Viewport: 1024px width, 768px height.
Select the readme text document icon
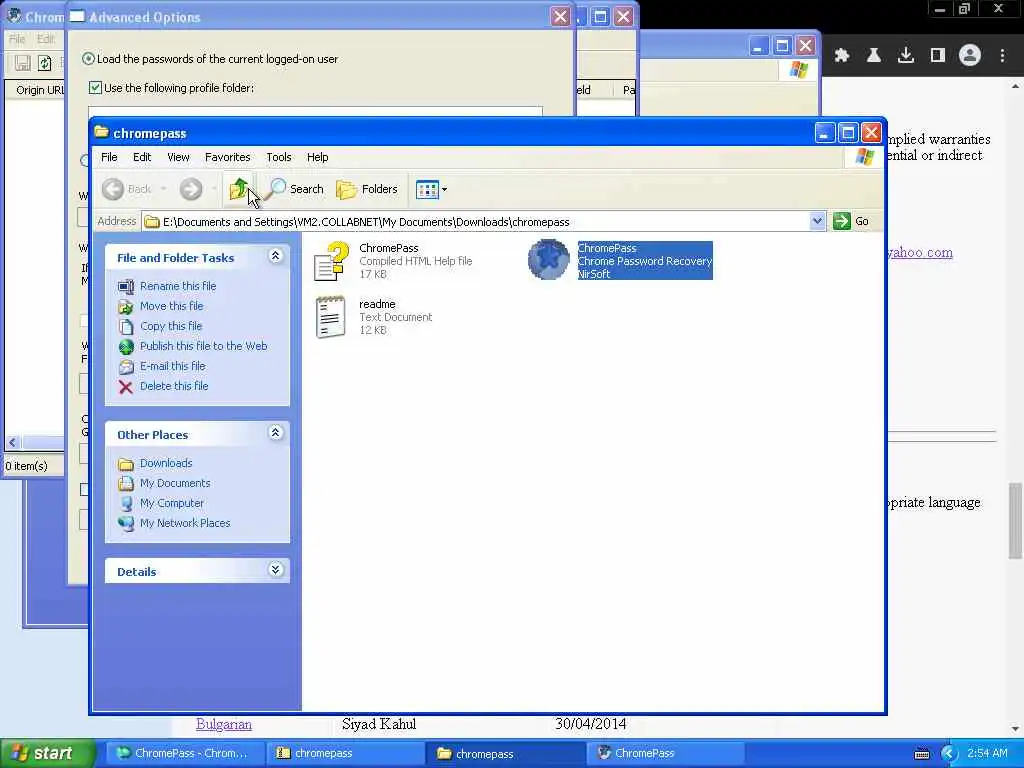coord(330,317)
